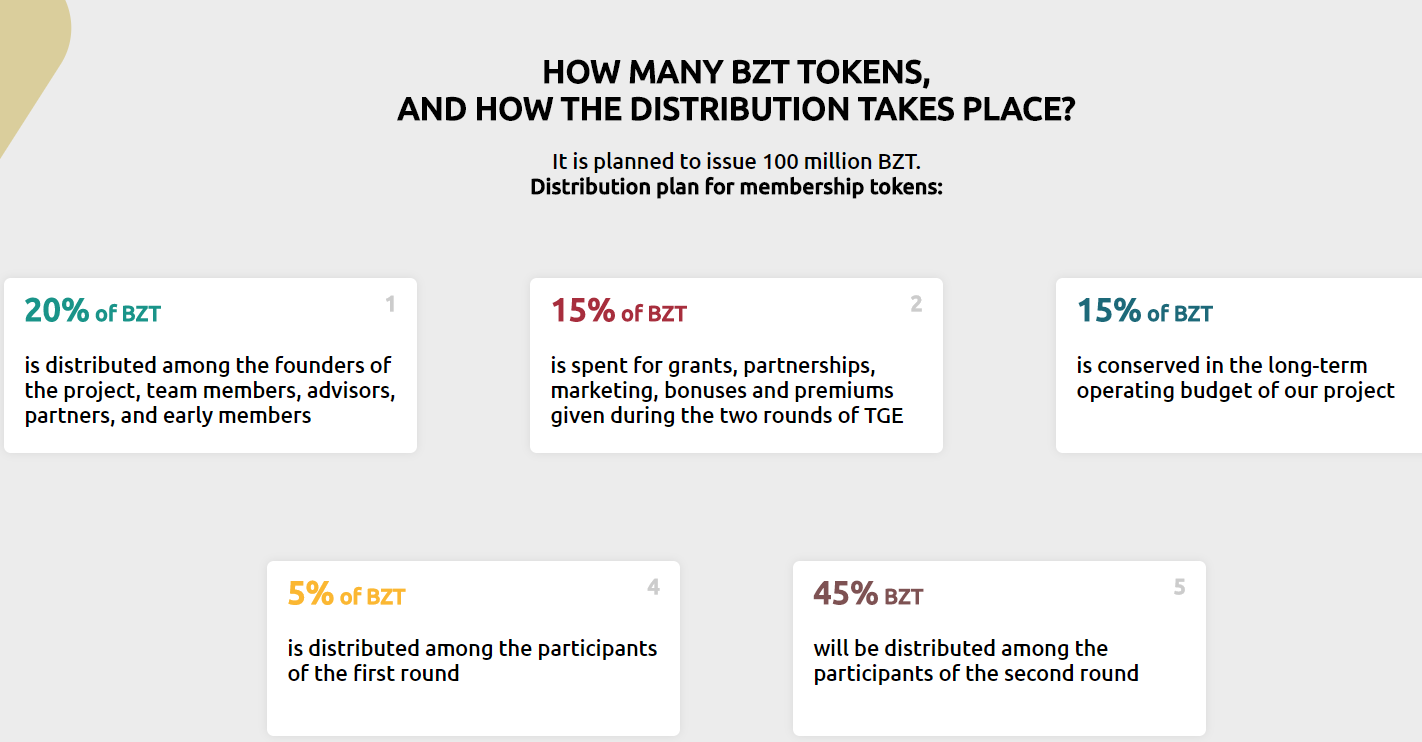The image size is (1422, 742).
Task: Click card number 5 badge
Action: (1180, 587)
